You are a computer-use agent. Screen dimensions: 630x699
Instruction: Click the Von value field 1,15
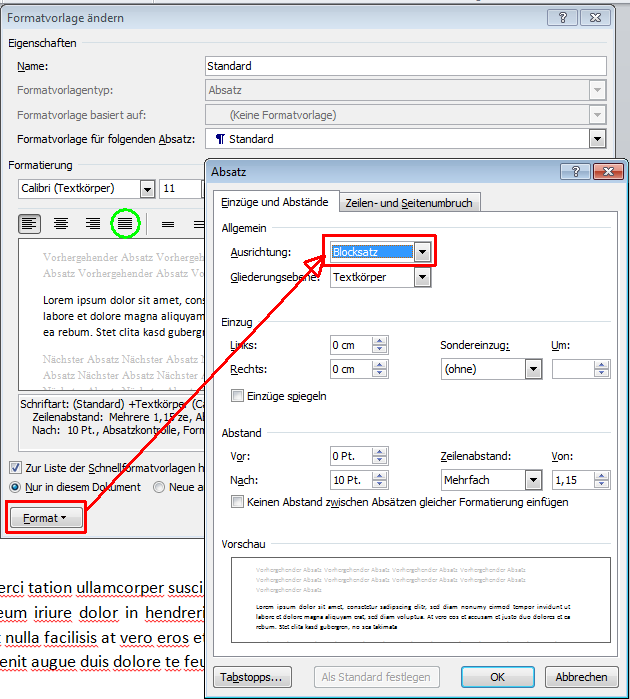(x=573, y=480)
